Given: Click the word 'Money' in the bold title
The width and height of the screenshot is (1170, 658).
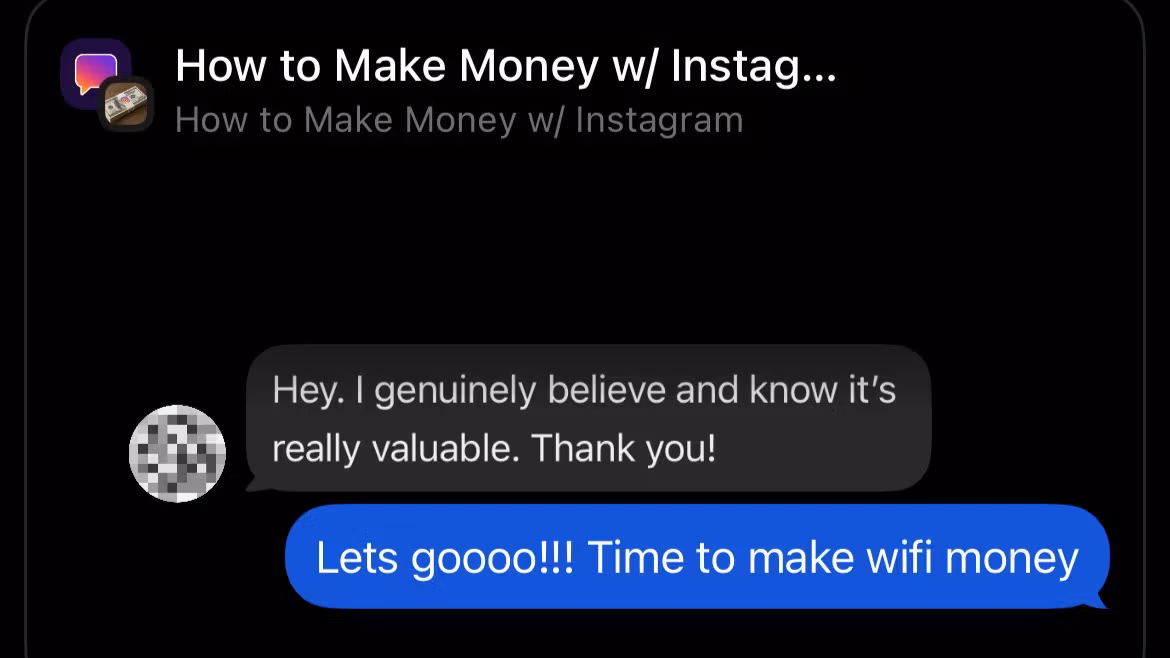Looking at the screenshot, I should (528, 66).
